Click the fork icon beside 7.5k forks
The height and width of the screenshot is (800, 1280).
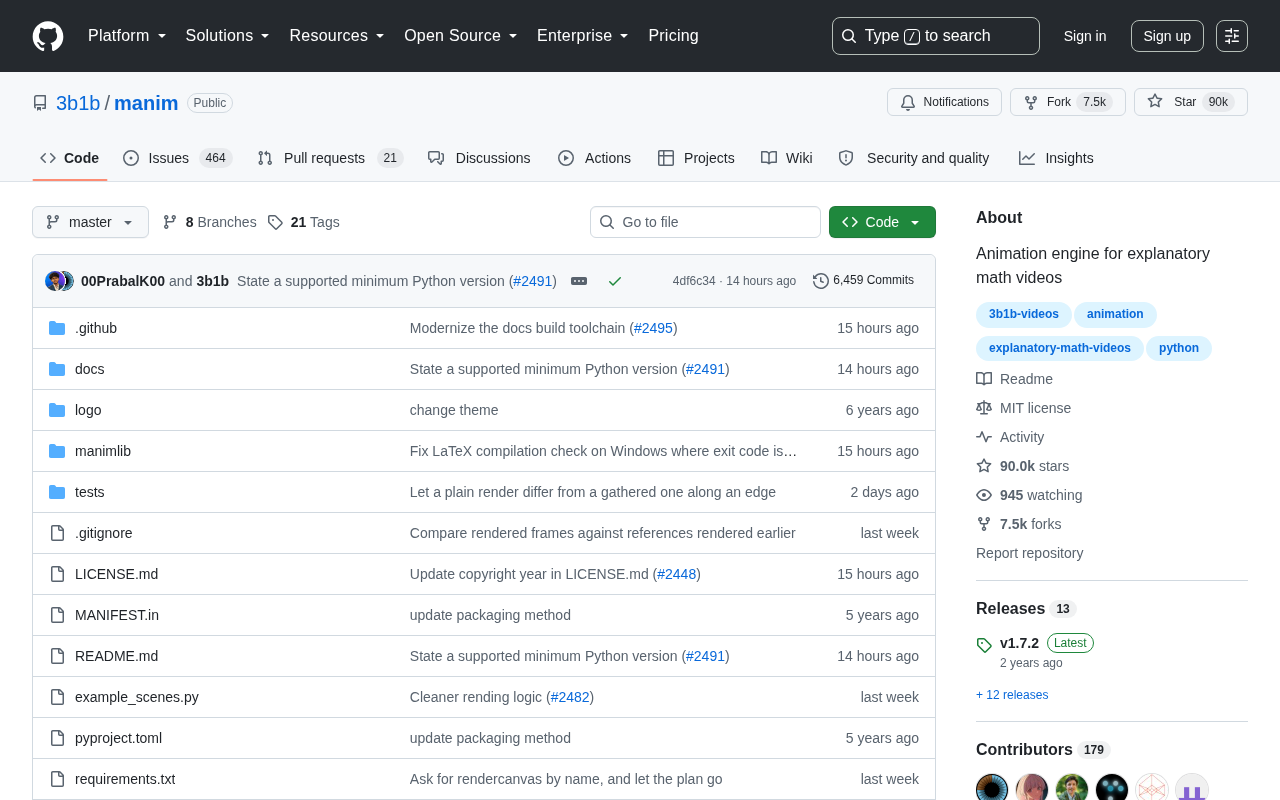coord(984,524)
